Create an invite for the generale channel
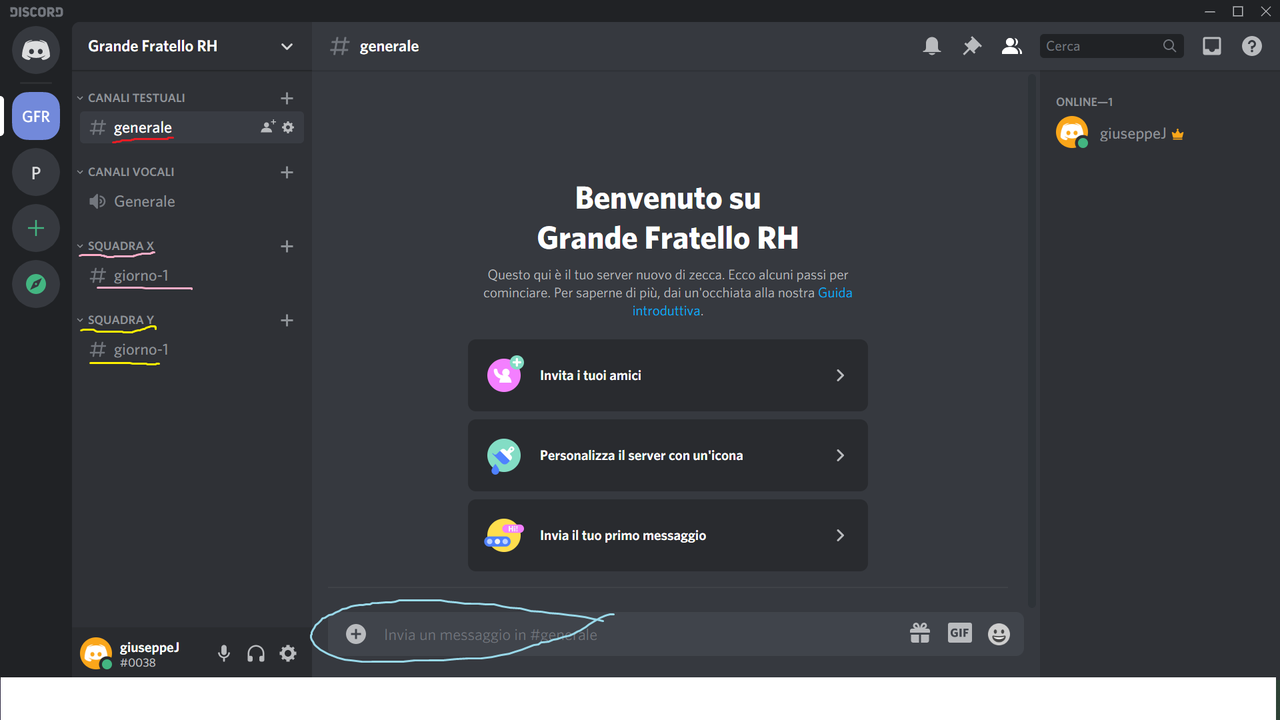Image resolution: width=1280 pixels, height=720 pixels. pyautogui.click(x=265, y=127)
